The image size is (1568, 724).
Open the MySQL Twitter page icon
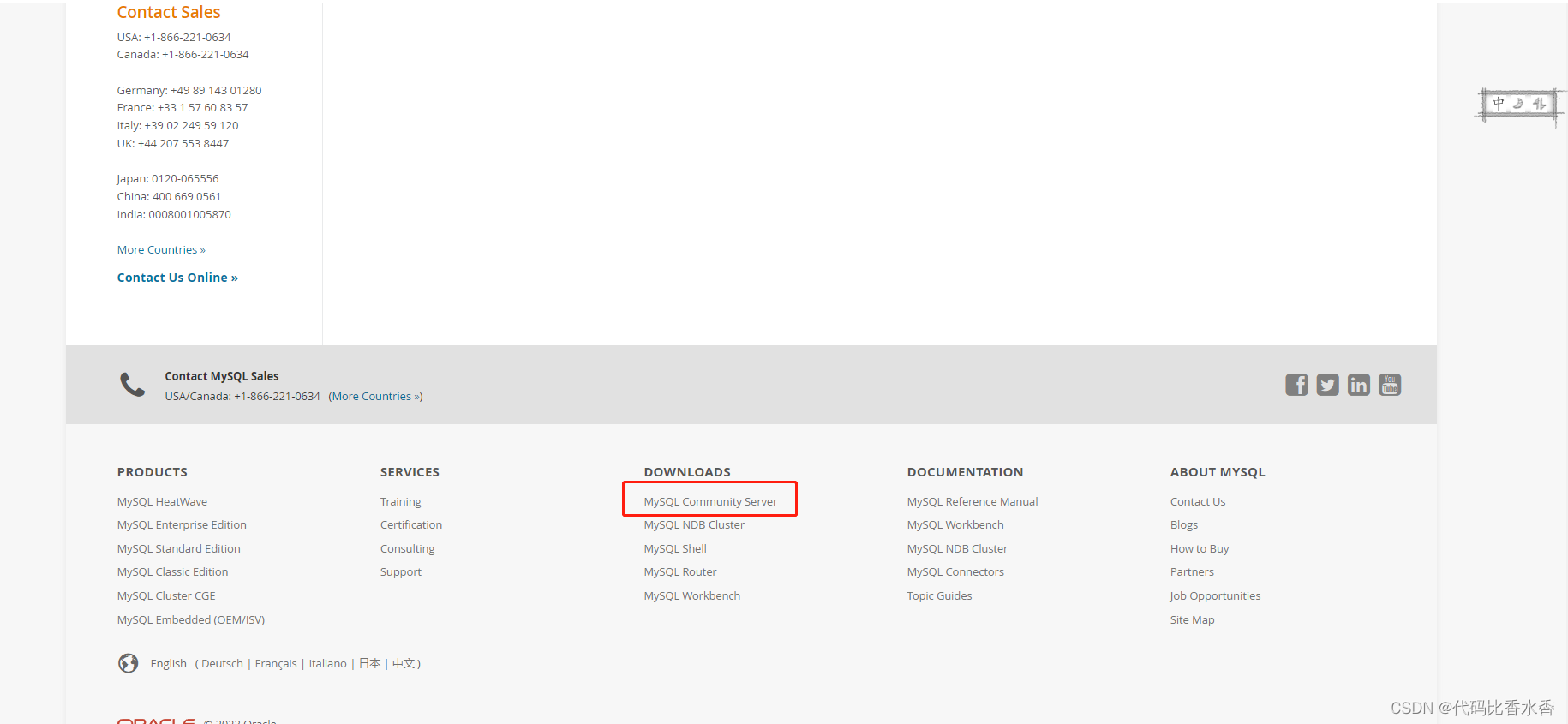pos(1327,385)
